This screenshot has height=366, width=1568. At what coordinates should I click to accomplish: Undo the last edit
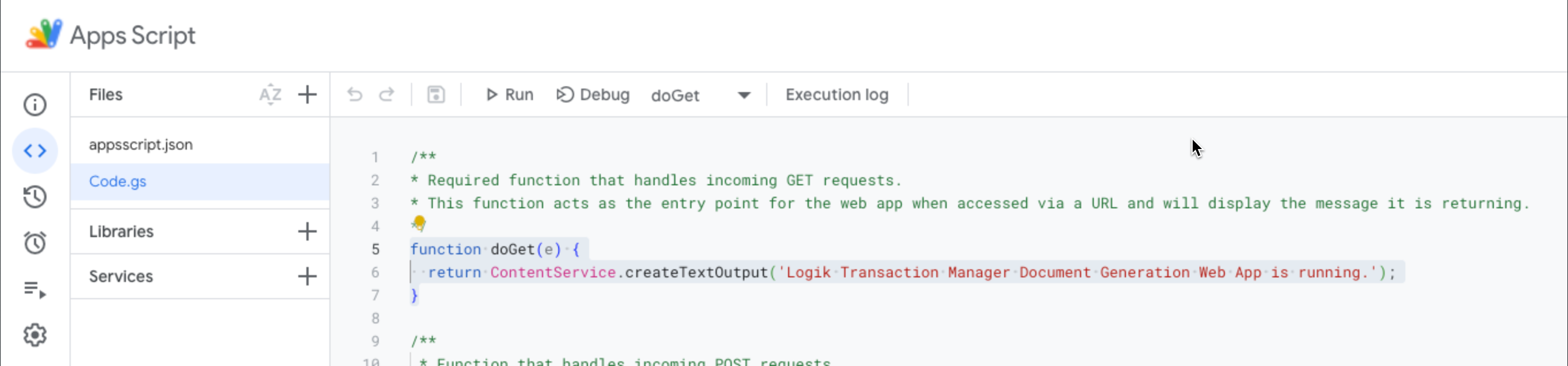tap(355, 94)
